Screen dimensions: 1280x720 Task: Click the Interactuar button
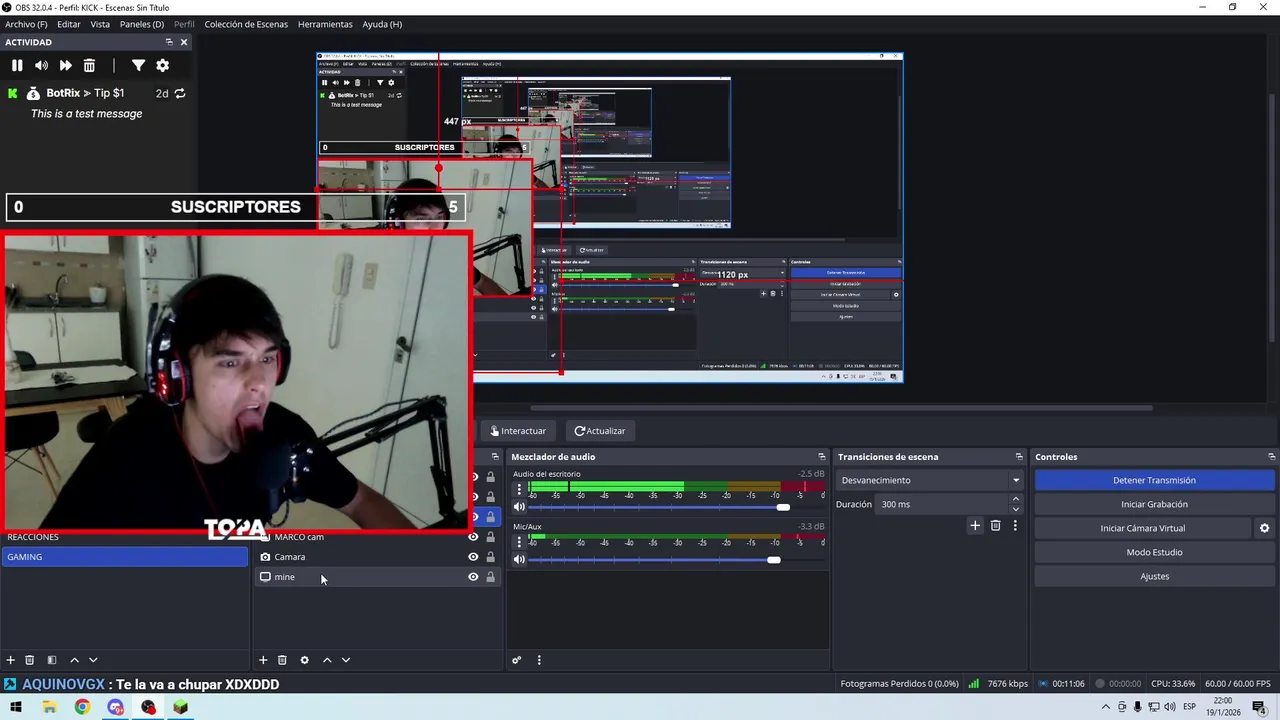coord(518,431)
